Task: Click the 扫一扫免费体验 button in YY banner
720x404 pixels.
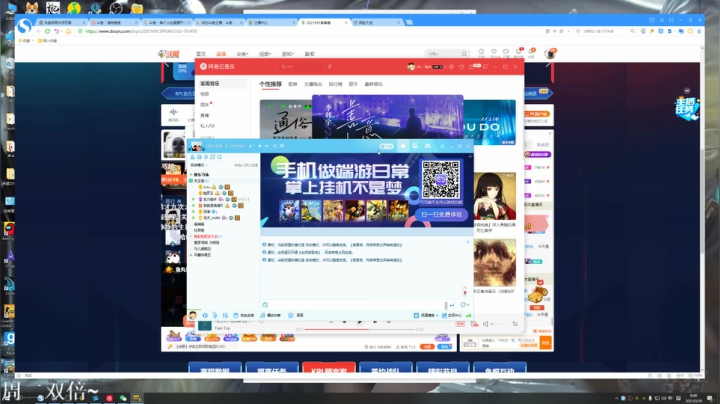Action: pos(441,214)
